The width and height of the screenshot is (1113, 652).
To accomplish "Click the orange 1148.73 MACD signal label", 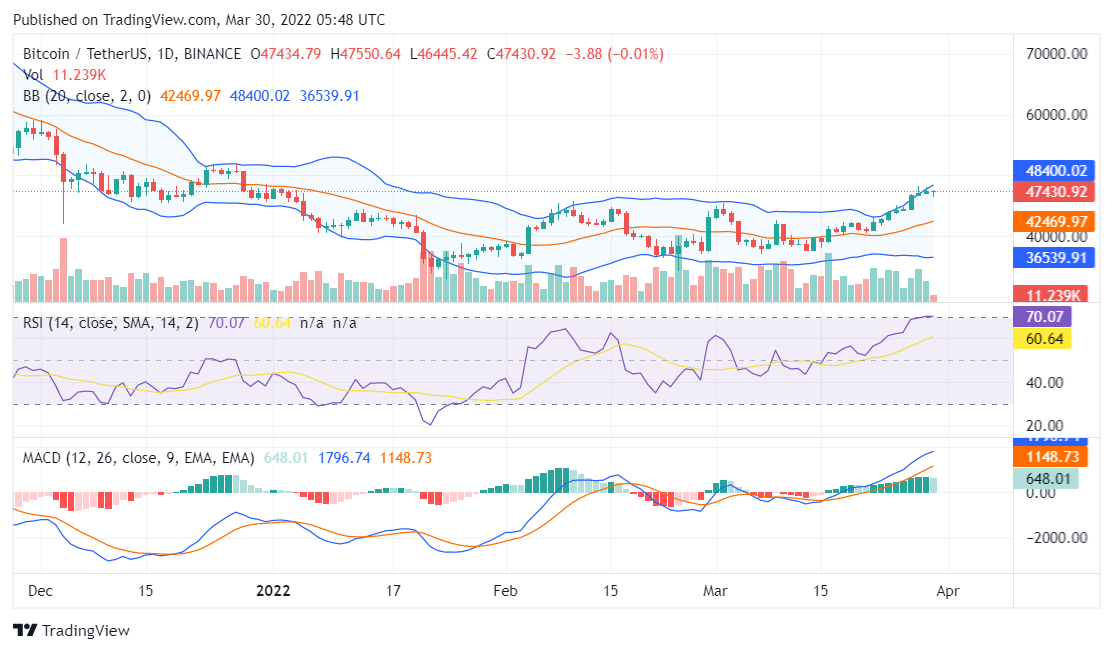I will point(1051,456).
